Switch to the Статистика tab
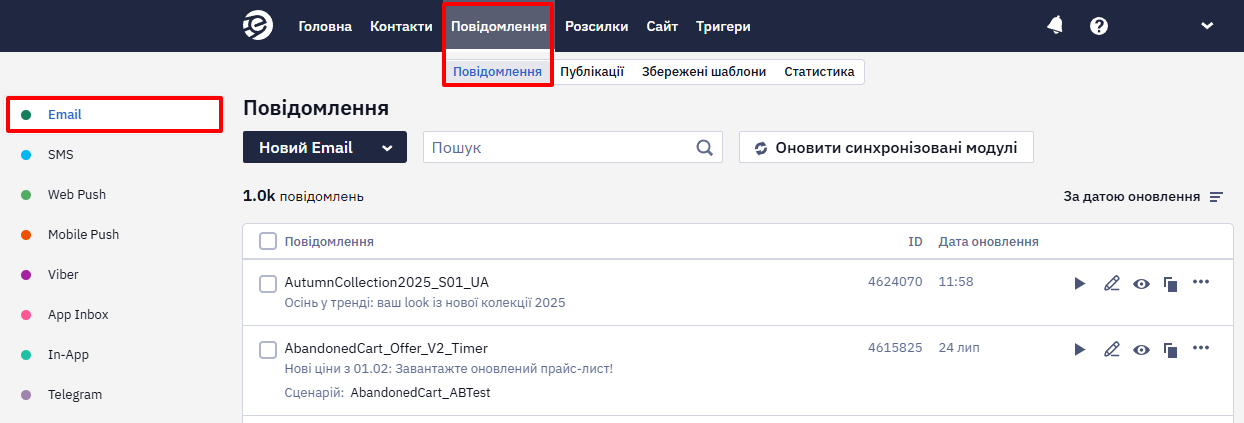Screen dimensions: 1244x423 click(819, 72)
